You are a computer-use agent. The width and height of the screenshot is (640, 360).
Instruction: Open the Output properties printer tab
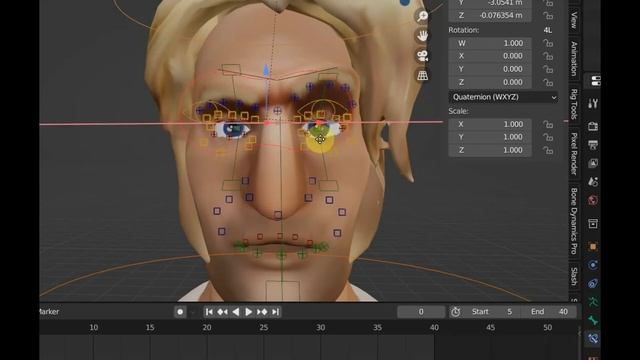click(593, 144)
